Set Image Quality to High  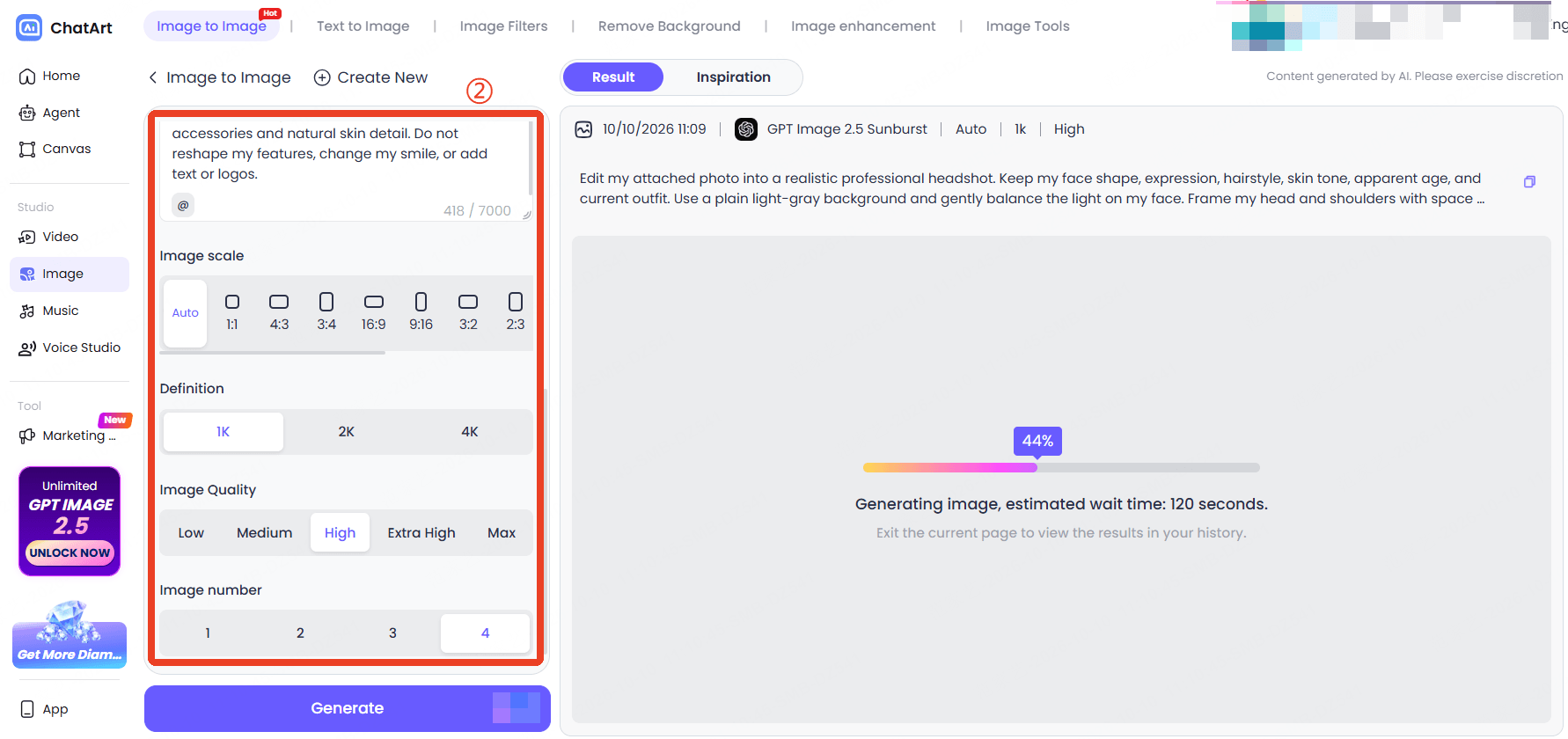coord(340,533)
